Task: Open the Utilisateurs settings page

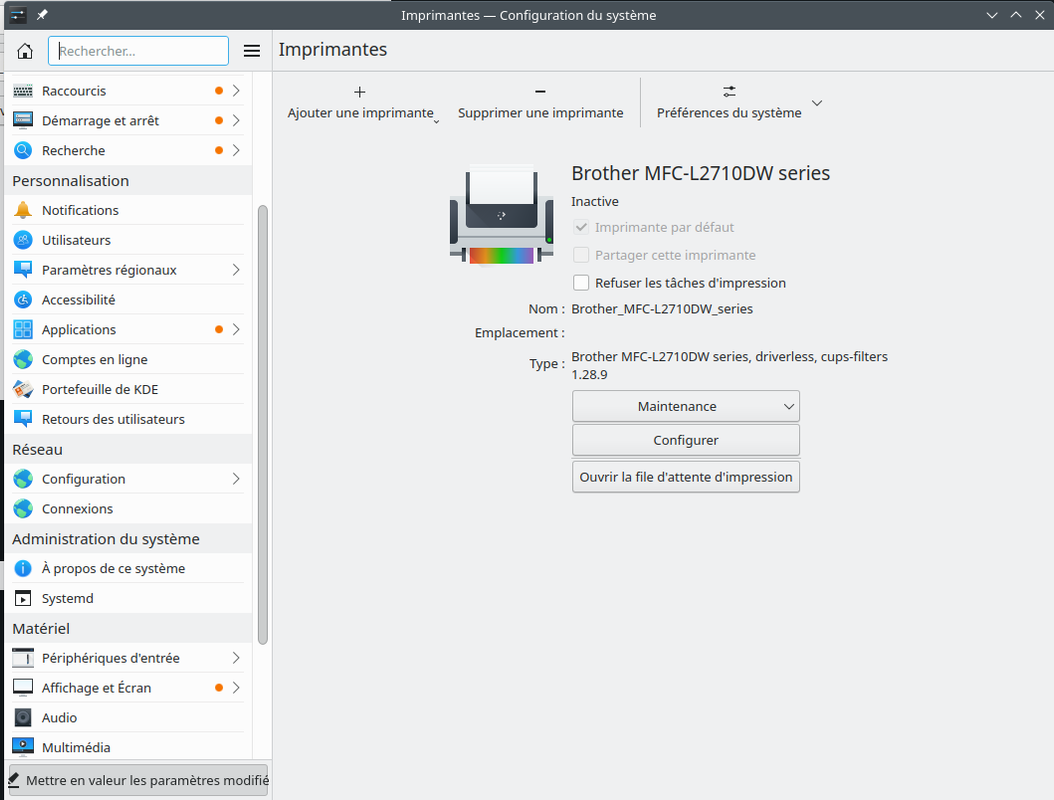Action: coord(128,240)
